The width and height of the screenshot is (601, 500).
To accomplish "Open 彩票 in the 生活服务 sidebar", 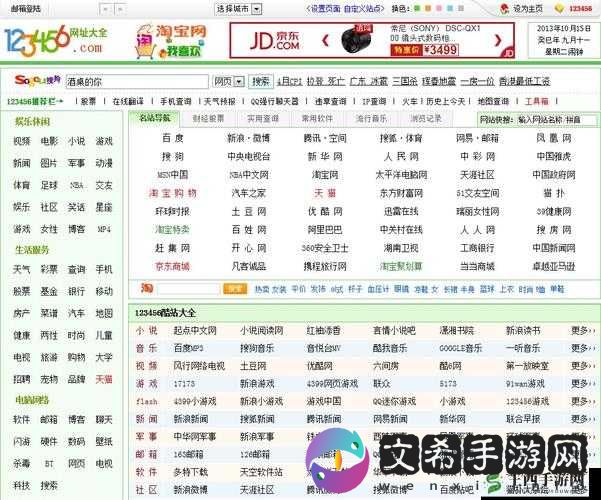I will (49, 270).
